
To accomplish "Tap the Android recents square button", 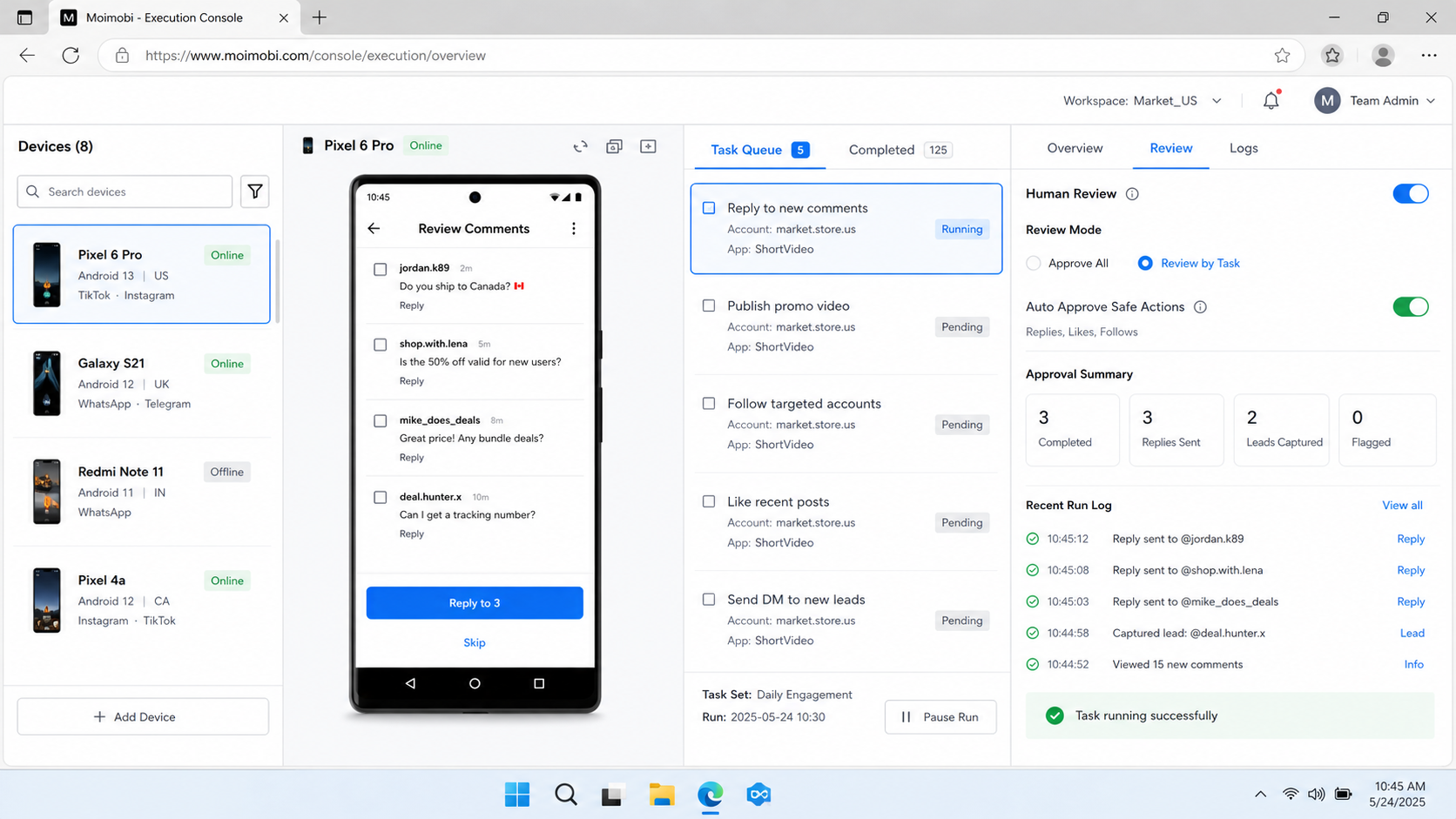I will [x=539, y=683].
